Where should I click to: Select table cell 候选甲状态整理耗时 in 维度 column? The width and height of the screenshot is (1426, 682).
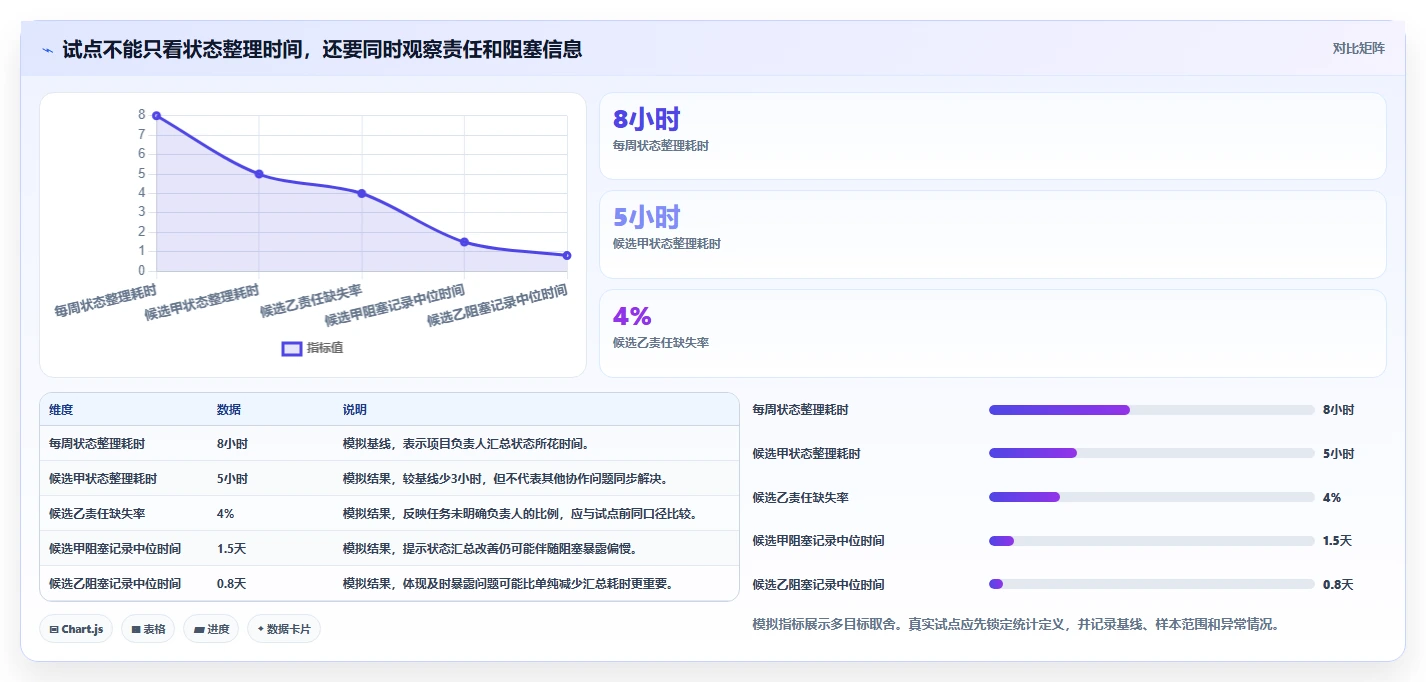pos(103,479)
